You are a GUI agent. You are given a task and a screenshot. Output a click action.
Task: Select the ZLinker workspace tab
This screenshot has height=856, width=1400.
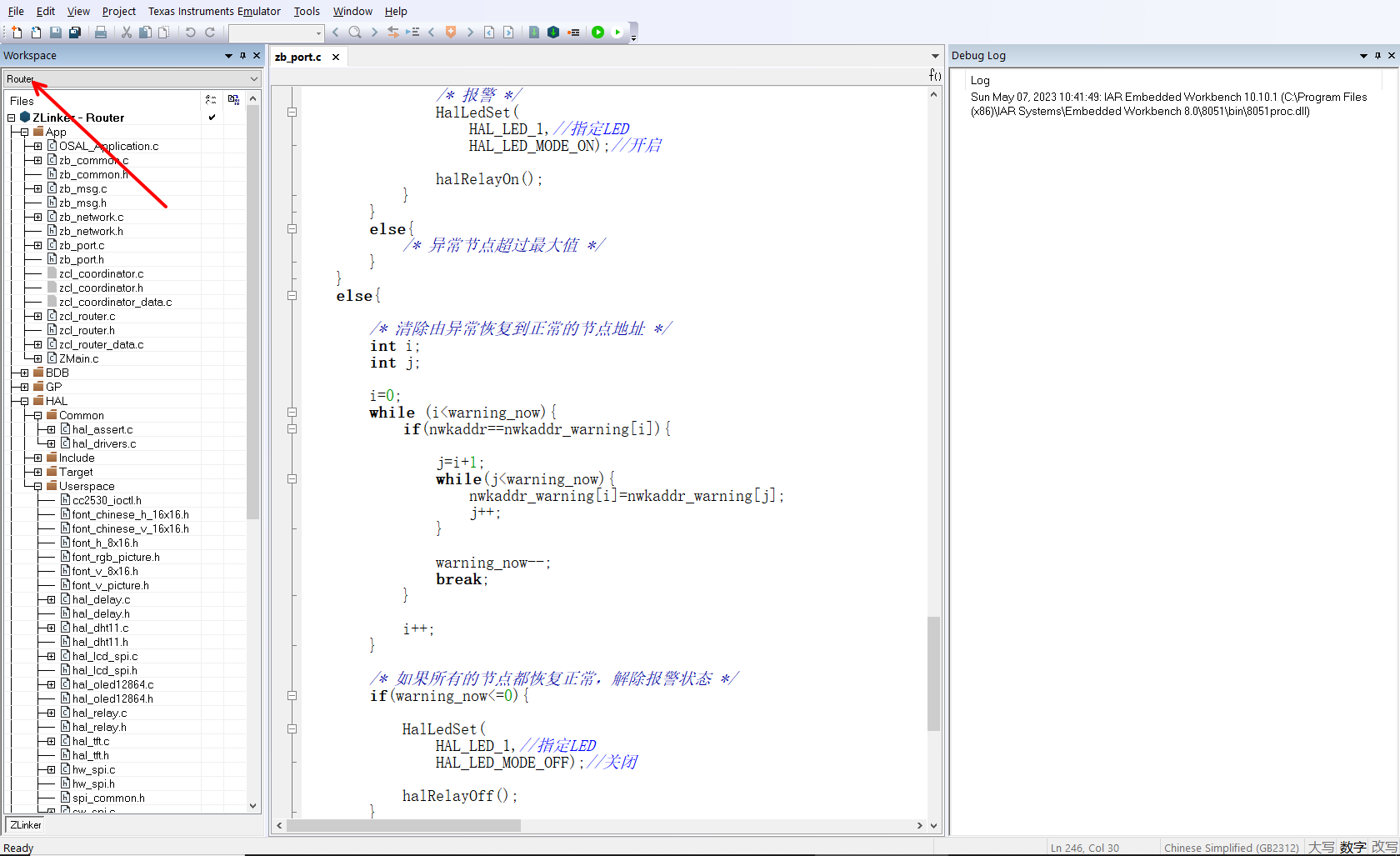point(26,825)
